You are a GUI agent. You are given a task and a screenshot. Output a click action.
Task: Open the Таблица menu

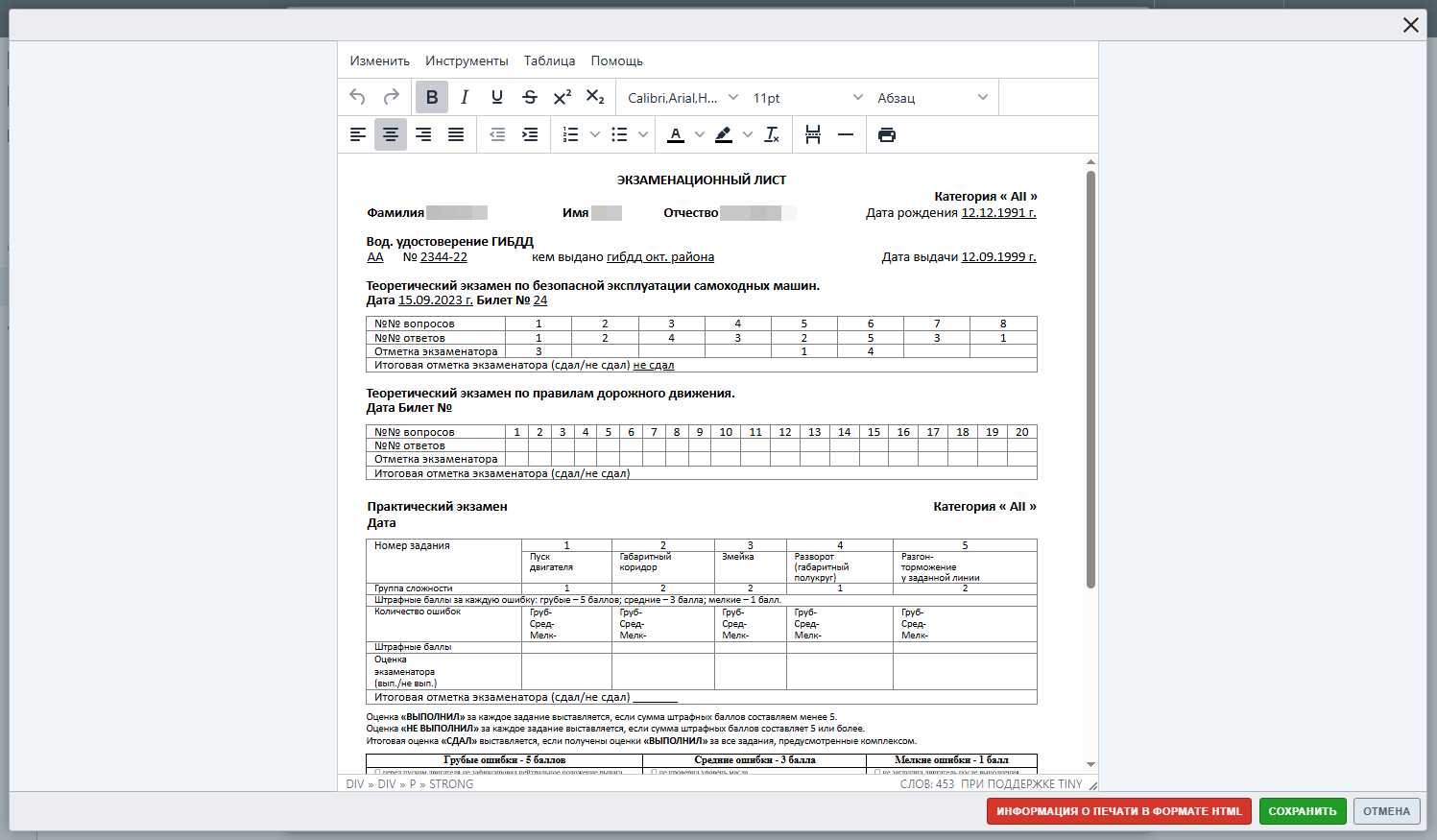(x=550, y=60)
